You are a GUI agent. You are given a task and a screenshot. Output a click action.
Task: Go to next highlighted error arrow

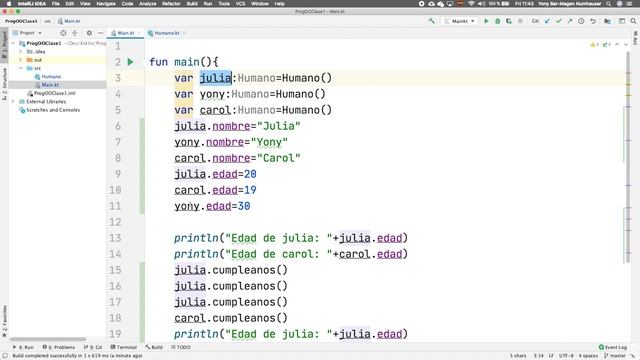(626, 44)
